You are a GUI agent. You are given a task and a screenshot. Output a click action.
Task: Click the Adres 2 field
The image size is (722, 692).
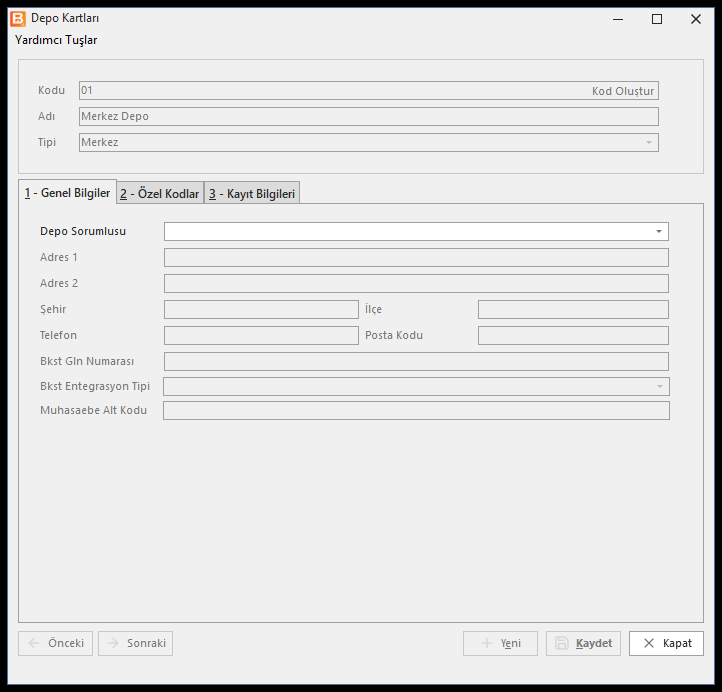[x=416, y=283]
